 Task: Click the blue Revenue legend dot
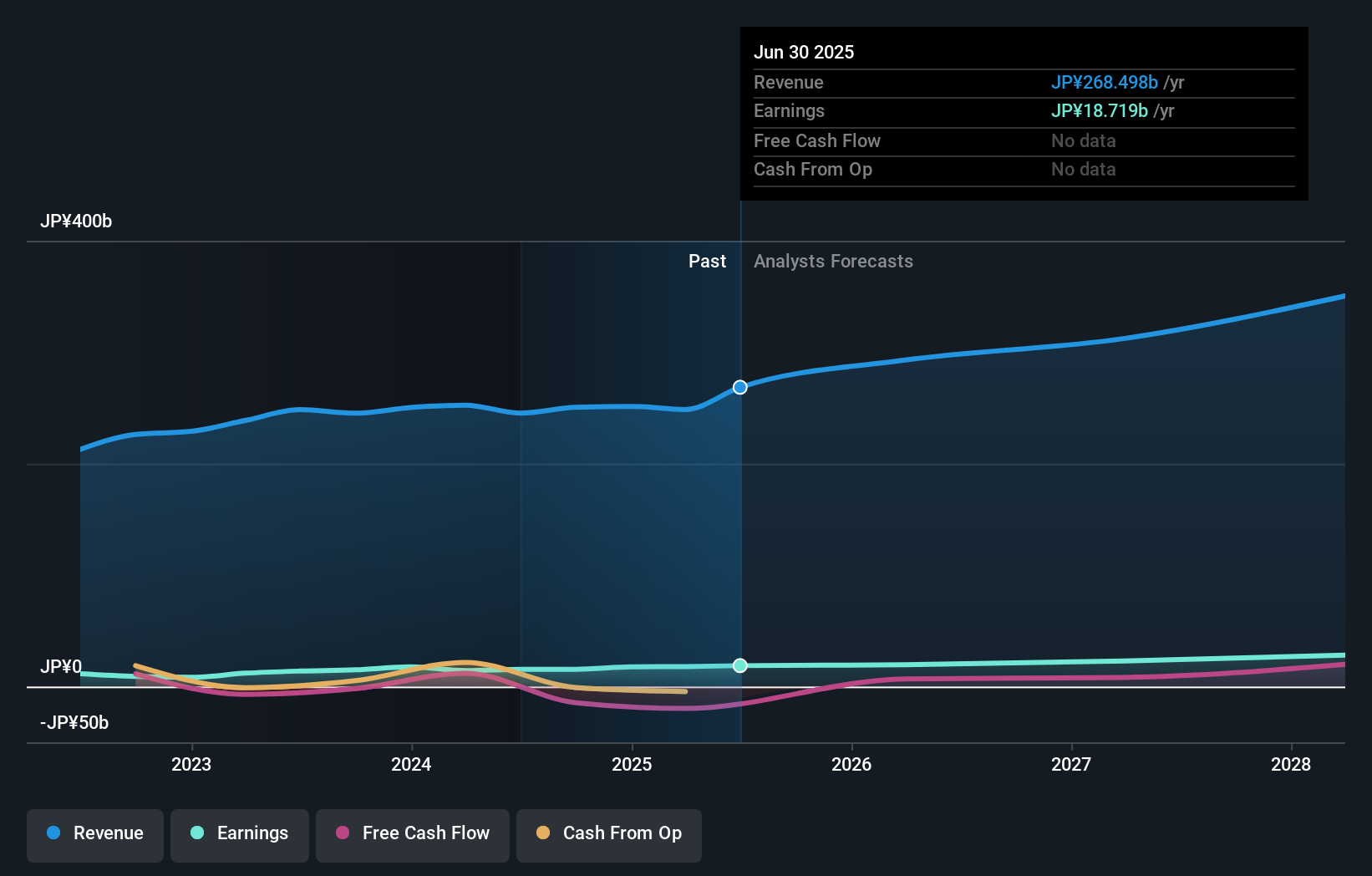click(x=53, y=833)
